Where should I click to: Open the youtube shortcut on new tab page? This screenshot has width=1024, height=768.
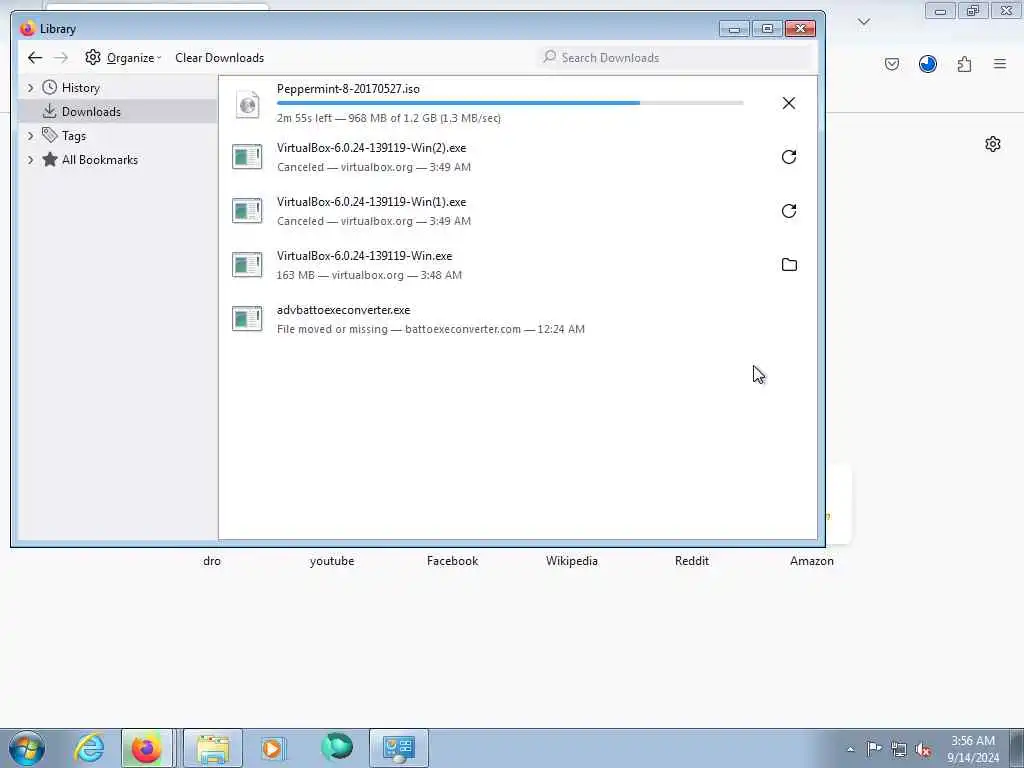click(332, 561)
